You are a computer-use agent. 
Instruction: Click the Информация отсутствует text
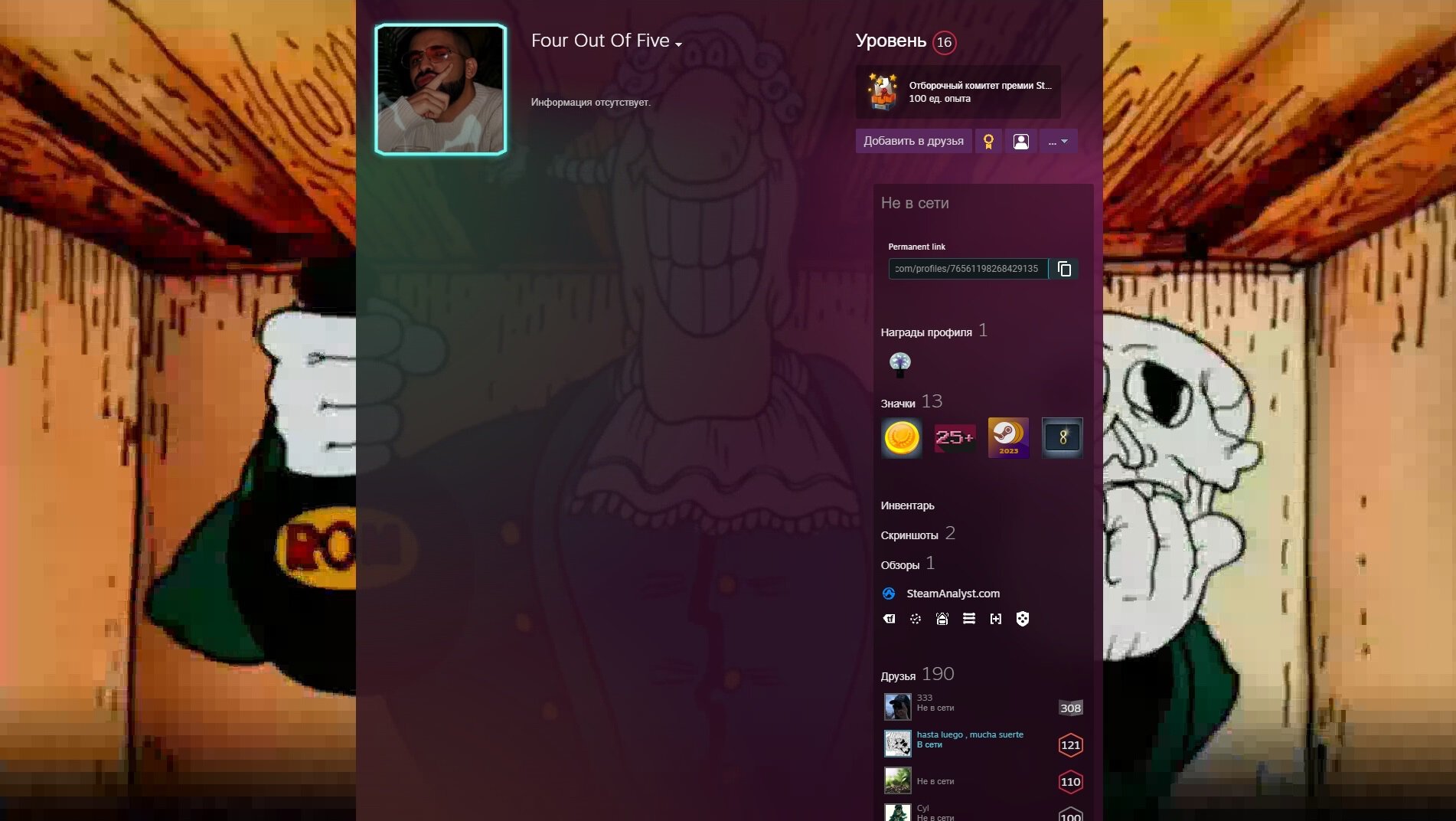click(x=591, y=103)
